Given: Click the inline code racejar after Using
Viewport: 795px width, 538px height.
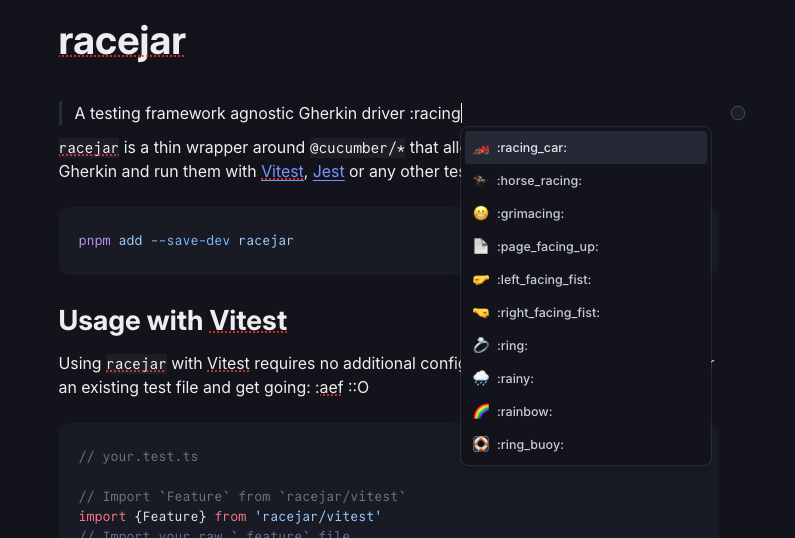Looking at the screenshot, I should click(136, 364).
